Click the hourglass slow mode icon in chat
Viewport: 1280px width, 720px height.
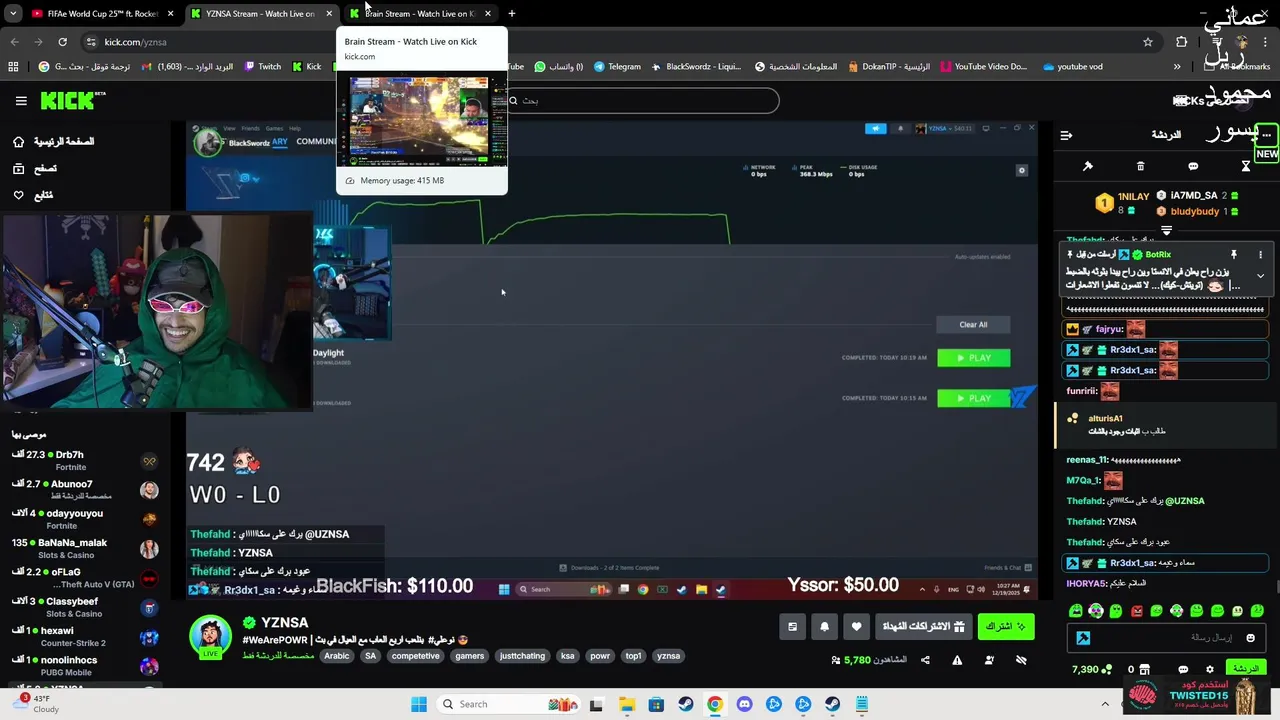[x=1246, y=166]
